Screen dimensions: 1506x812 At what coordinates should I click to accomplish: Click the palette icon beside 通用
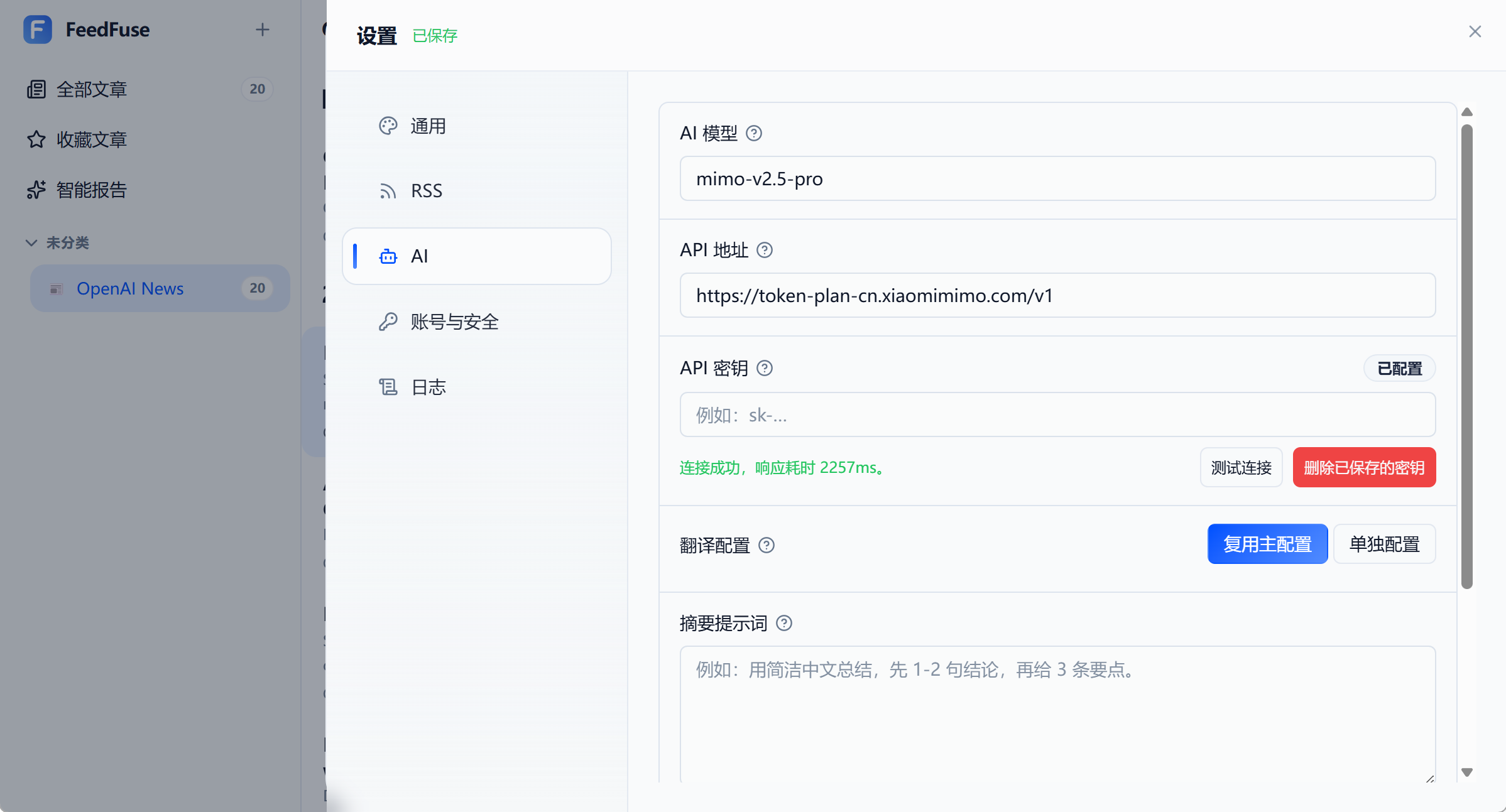coord(388,126)
